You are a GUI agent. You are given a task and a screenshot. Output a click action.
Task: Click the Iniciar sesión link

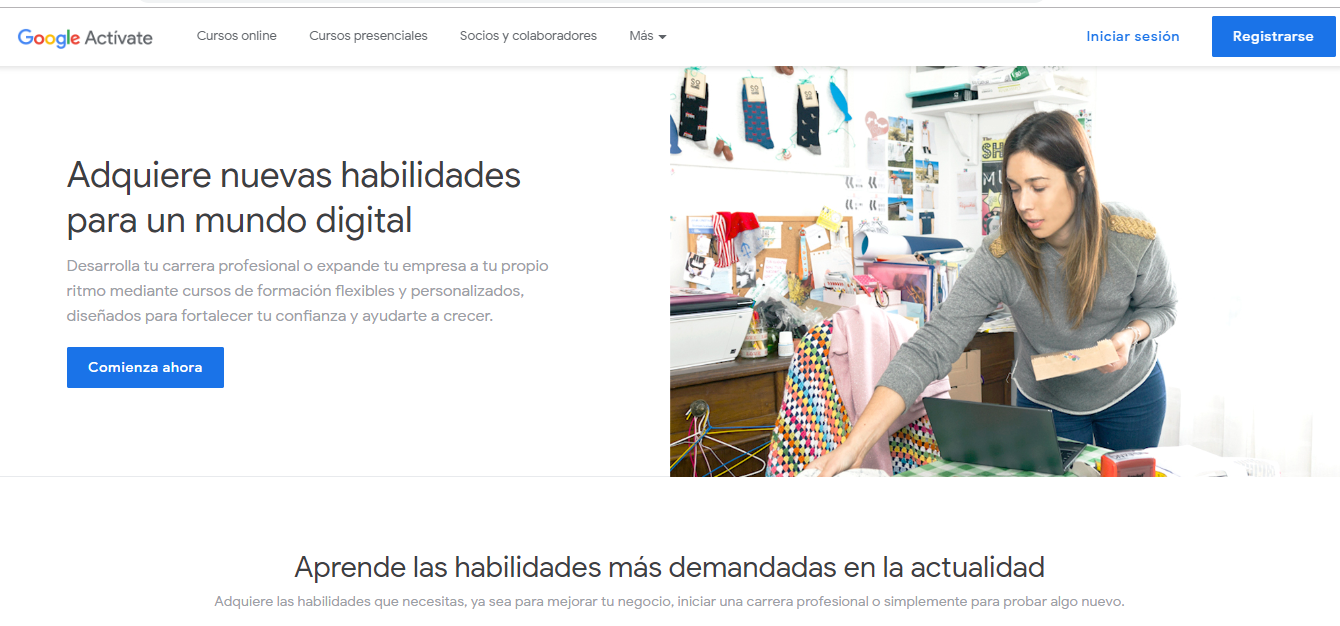pyautogui.click(x=1133, y=36)
